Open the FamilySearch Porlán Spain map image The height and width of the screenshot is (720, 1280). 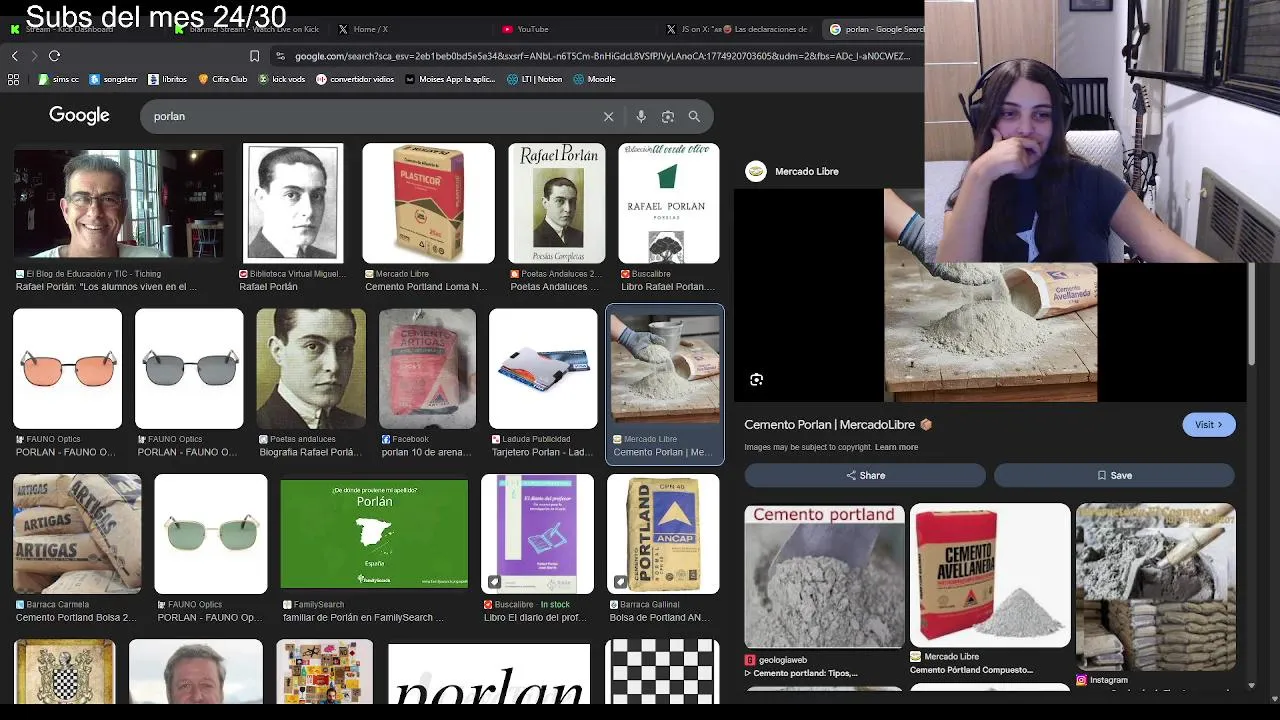374,534
